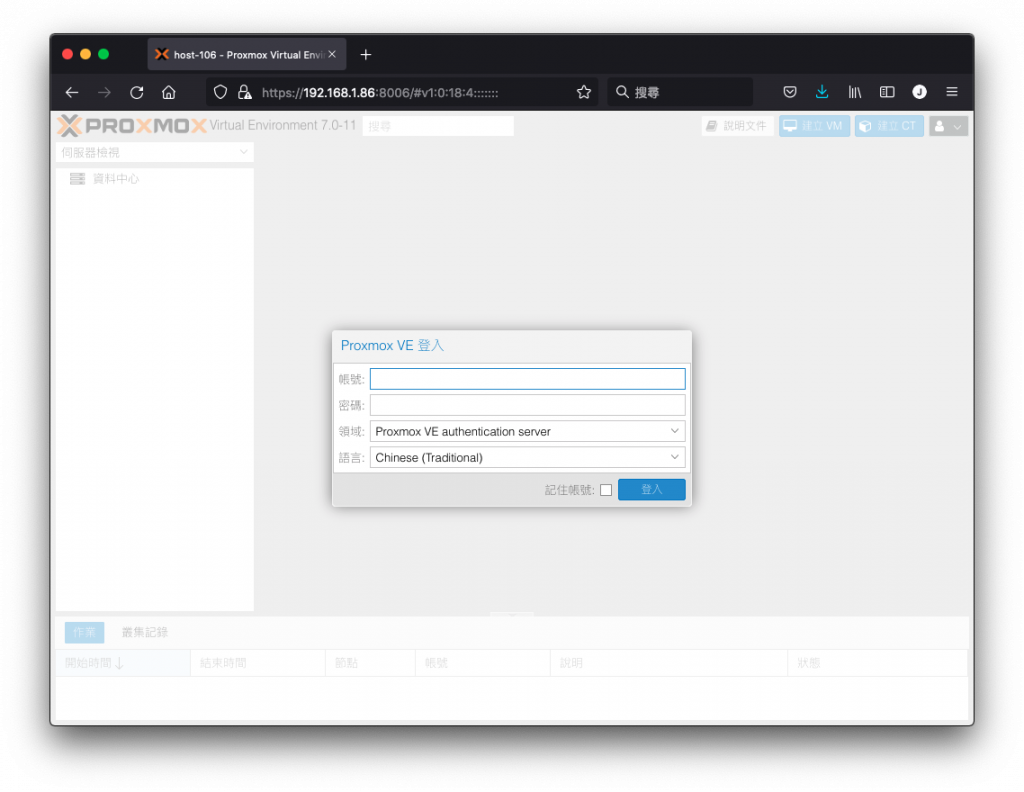Collapse bottom log panel with splitter handle
The image size is (1024, 792).
pos(512,614)
